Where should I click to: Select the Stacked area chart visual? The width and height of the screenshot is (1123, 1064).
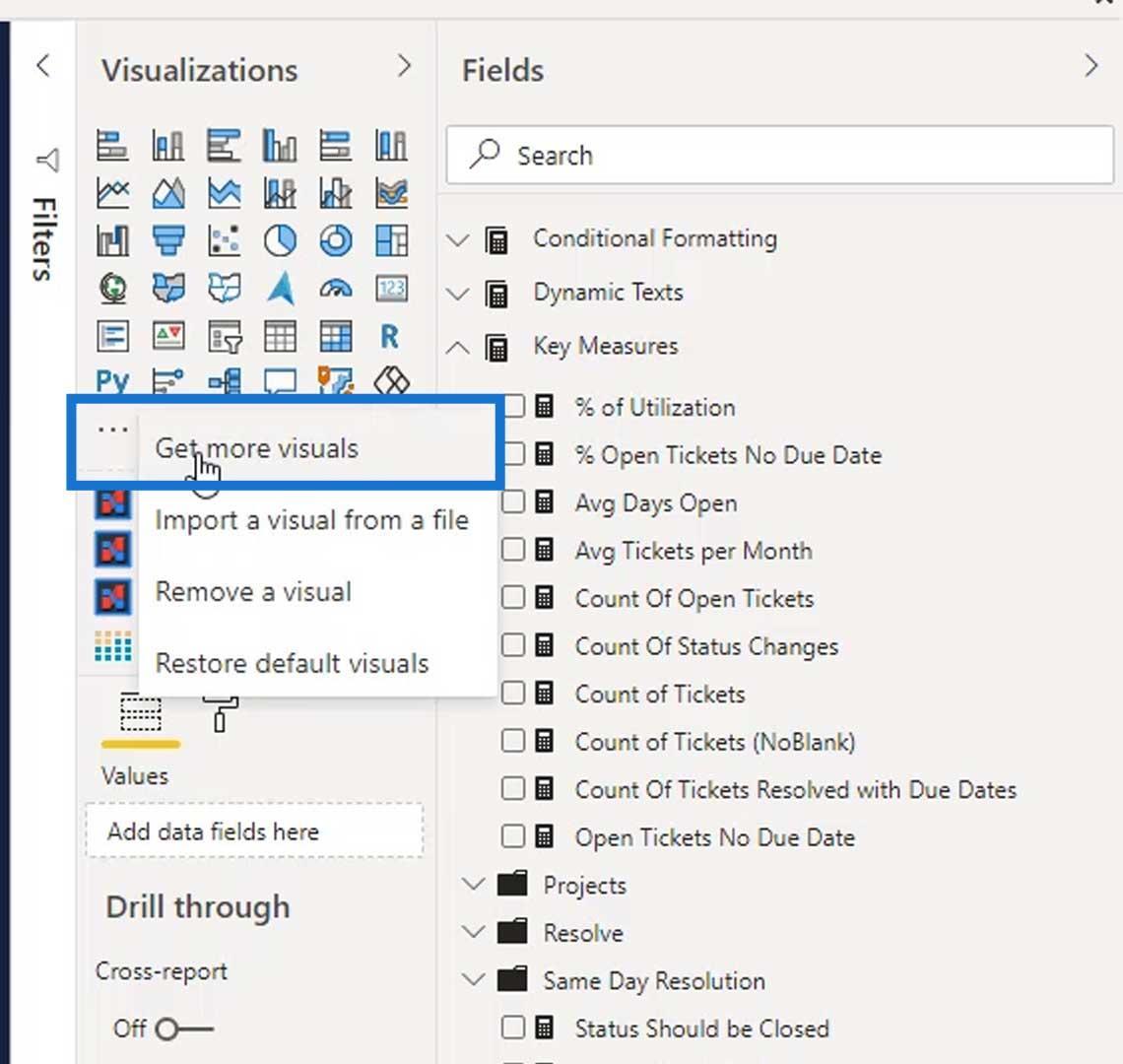tap(225, 193)
